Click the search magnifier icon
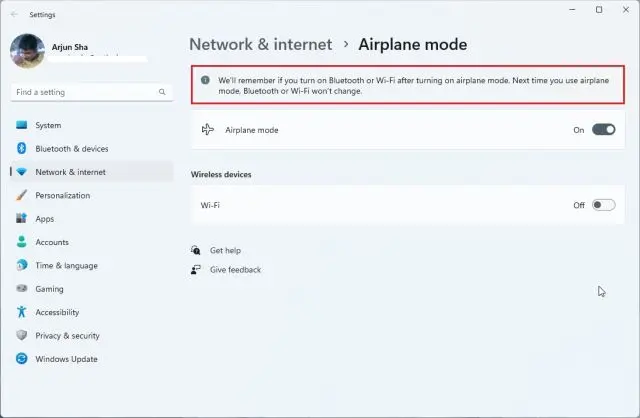This screenshot has width=640, height=418. point(162,92)
